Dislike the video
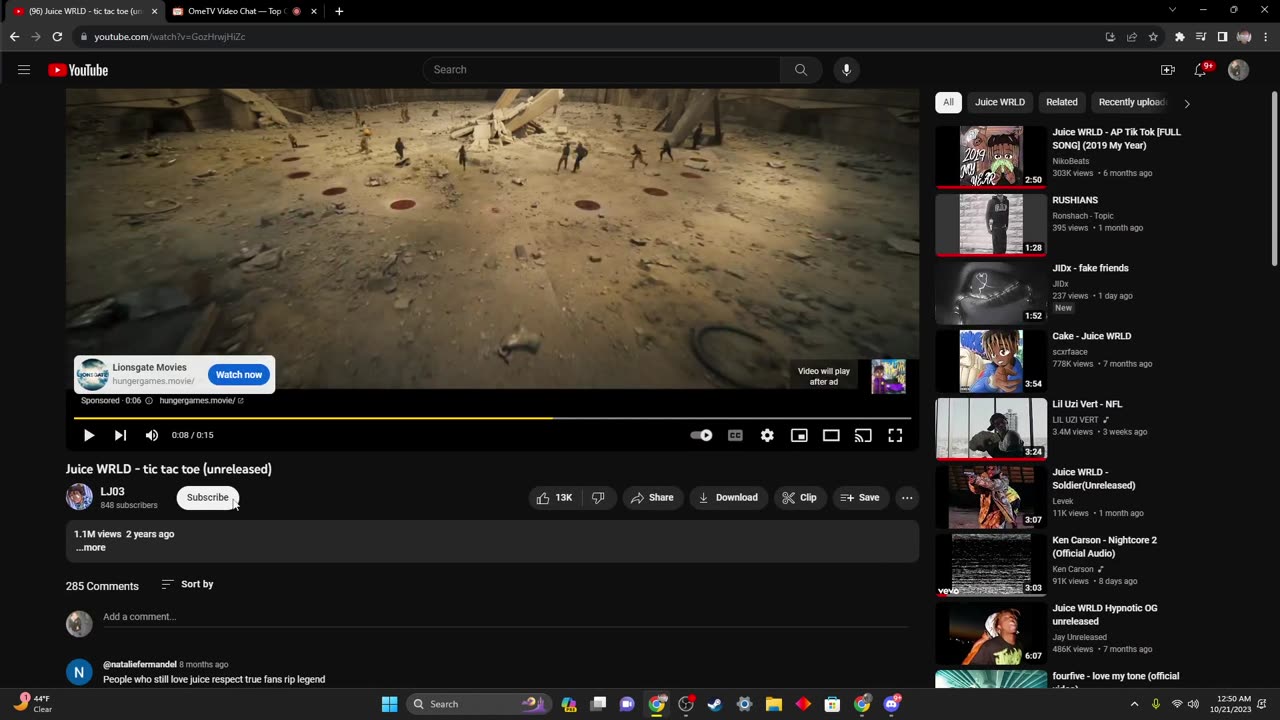 point(598,498)
